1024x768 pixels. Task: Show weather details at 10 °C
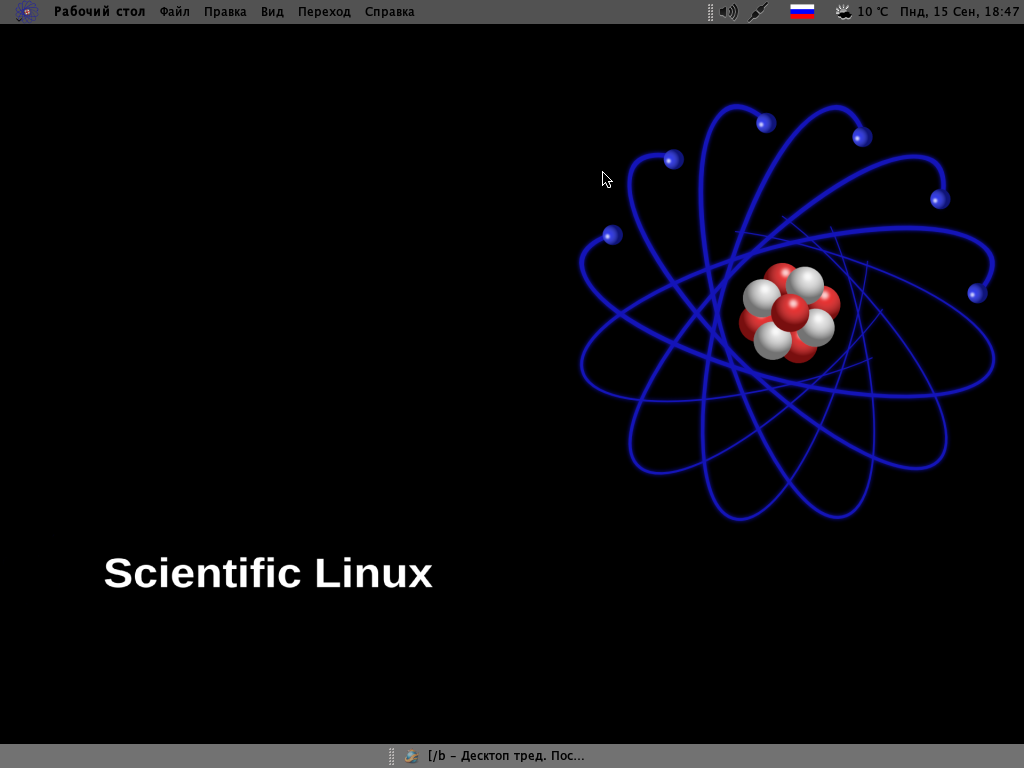tap(872, 12)
